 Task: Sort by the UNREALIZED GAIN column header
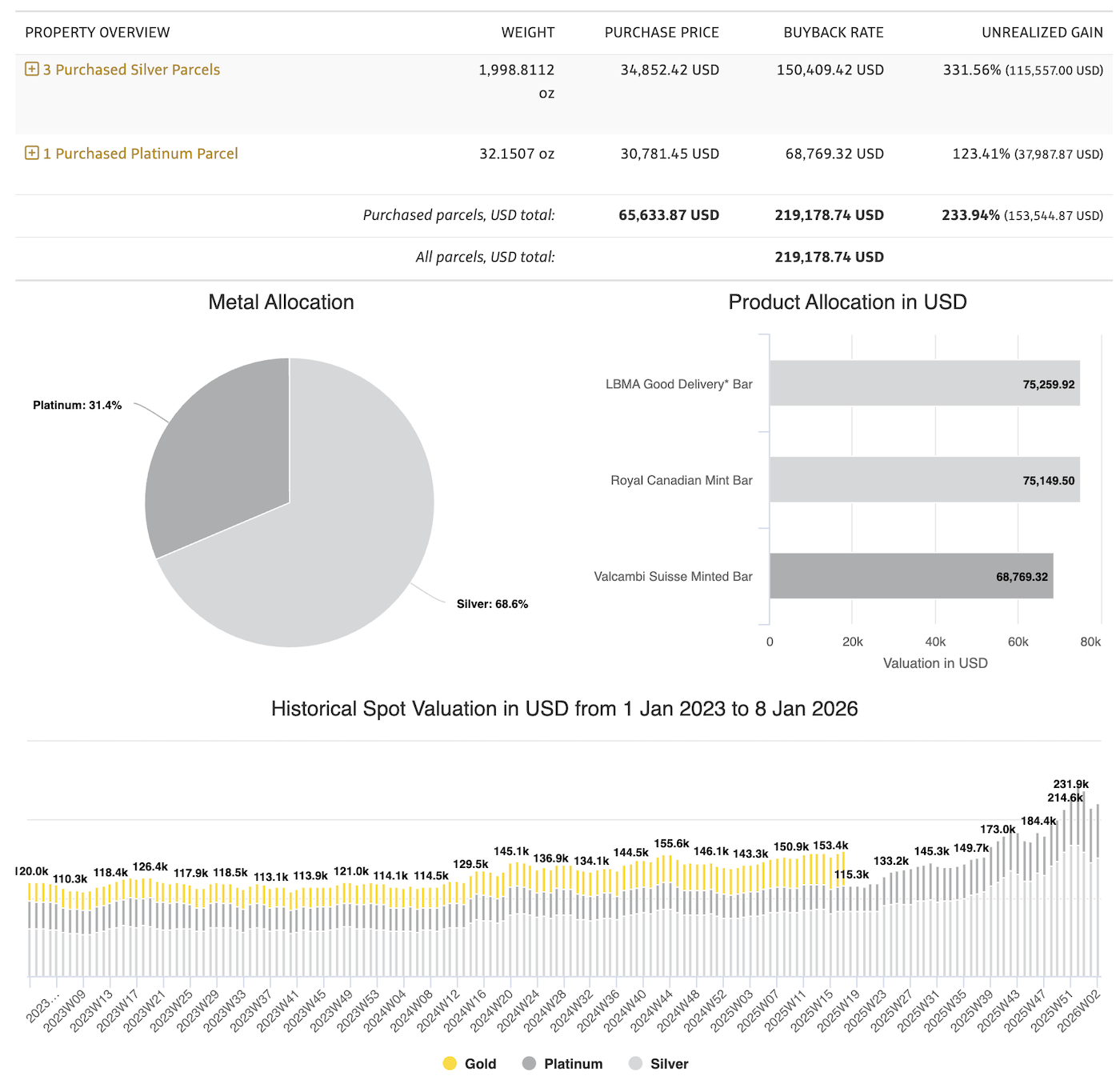click(x=1042, y=32)
